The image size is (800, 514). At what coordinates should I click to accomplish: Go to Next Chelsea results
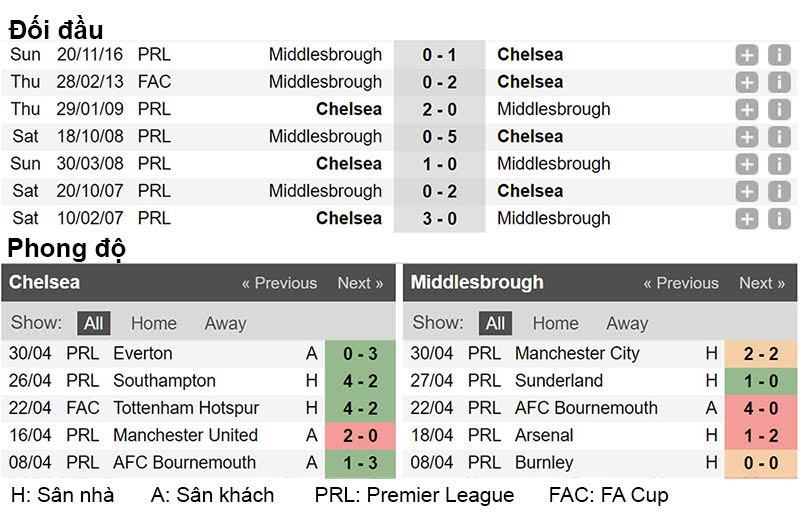[x=360, y=283]
